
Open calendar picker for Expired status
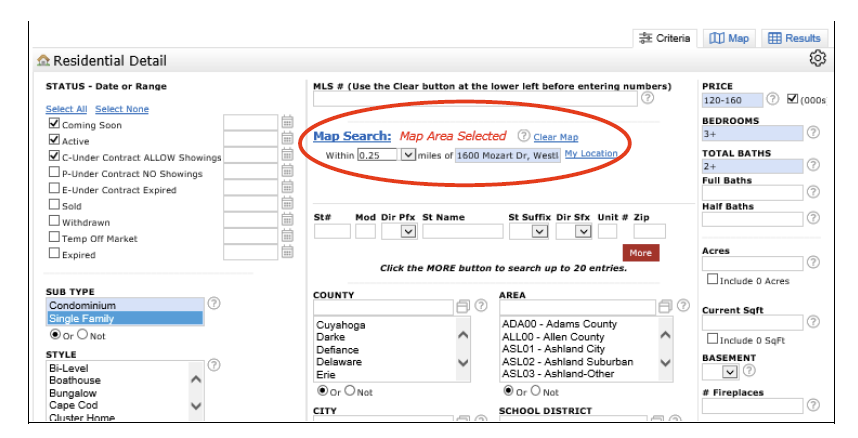[287, 252]
